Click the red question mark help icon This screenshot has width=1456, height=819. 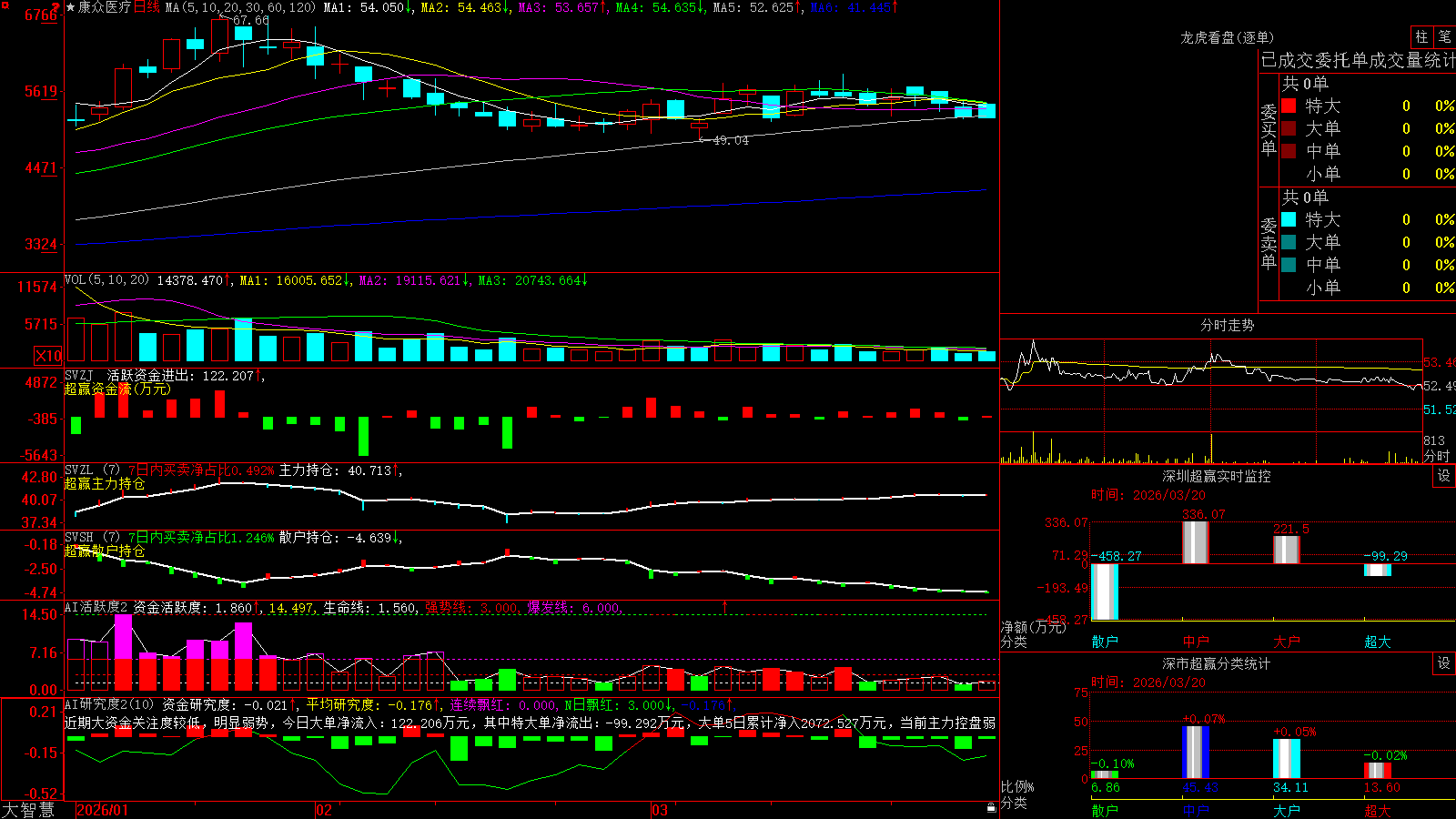coord(56,5)
